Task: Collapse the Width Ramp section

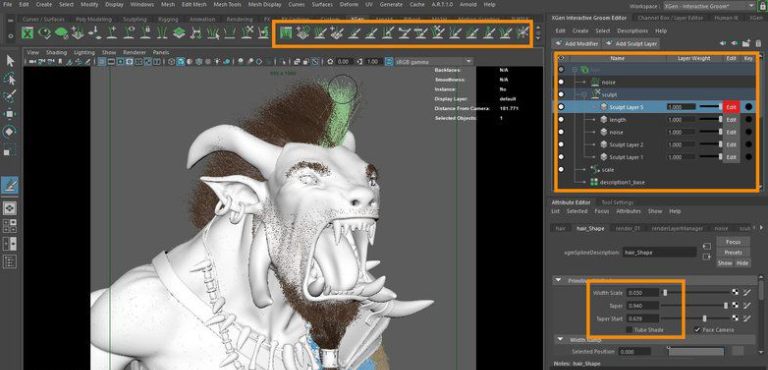Action: (560, 340)
